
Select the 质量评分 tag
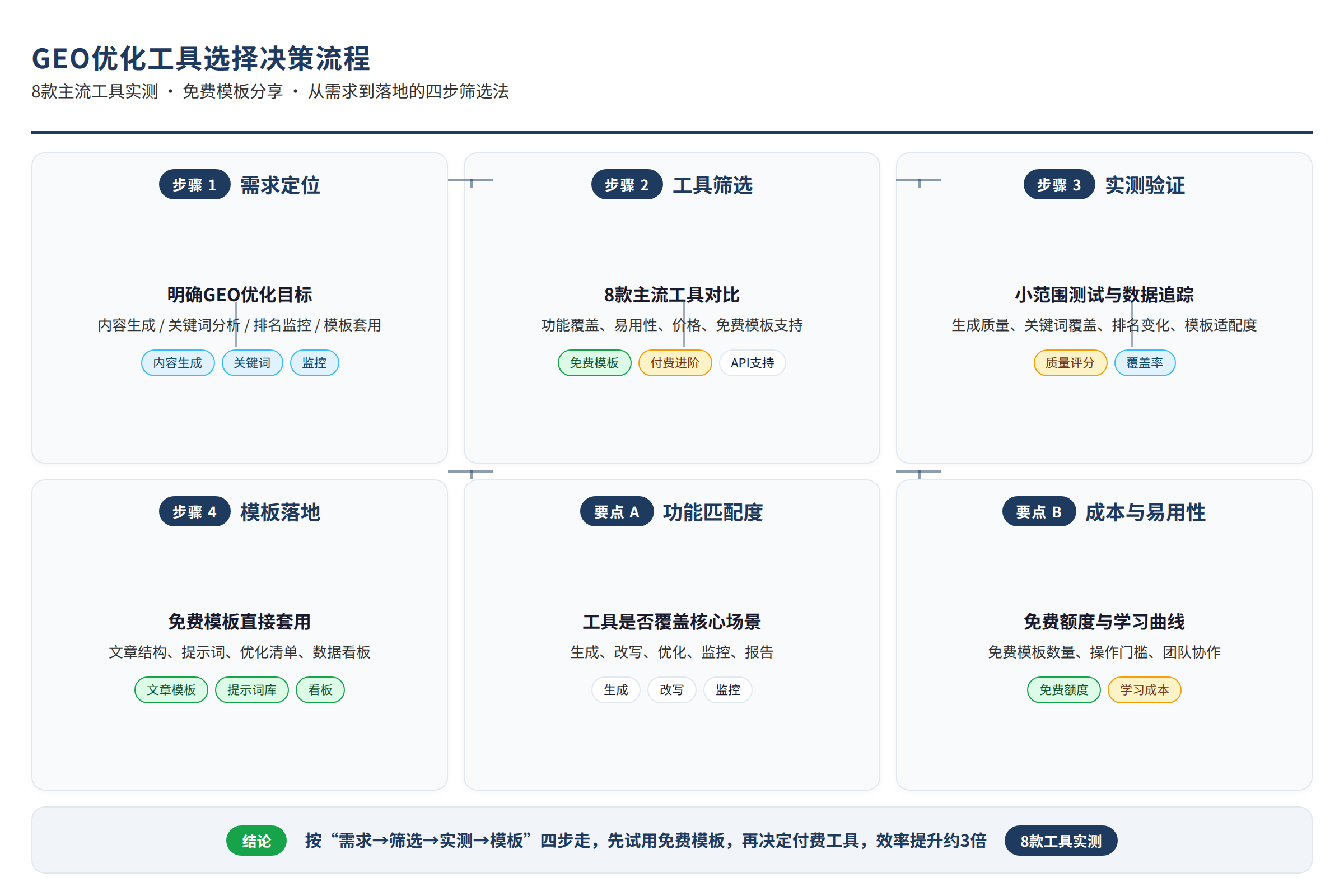coord(1070,363)
